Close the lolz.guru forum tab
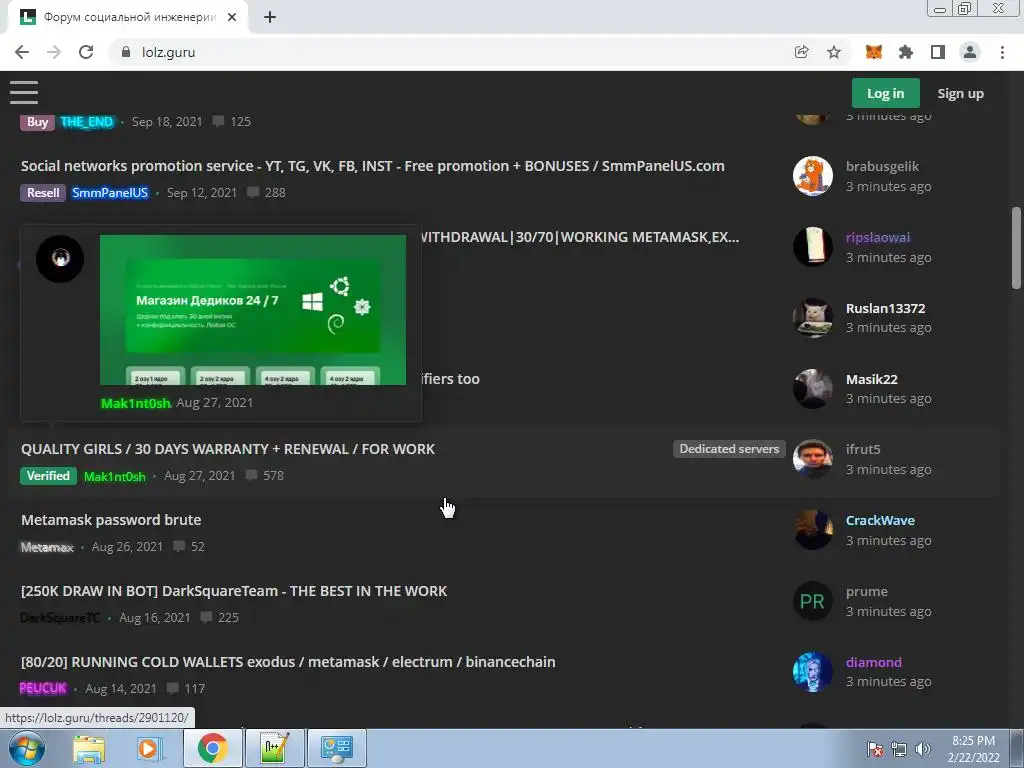Image resolution: width=1024 pixels, height=768 pixels. pos(232,17)
